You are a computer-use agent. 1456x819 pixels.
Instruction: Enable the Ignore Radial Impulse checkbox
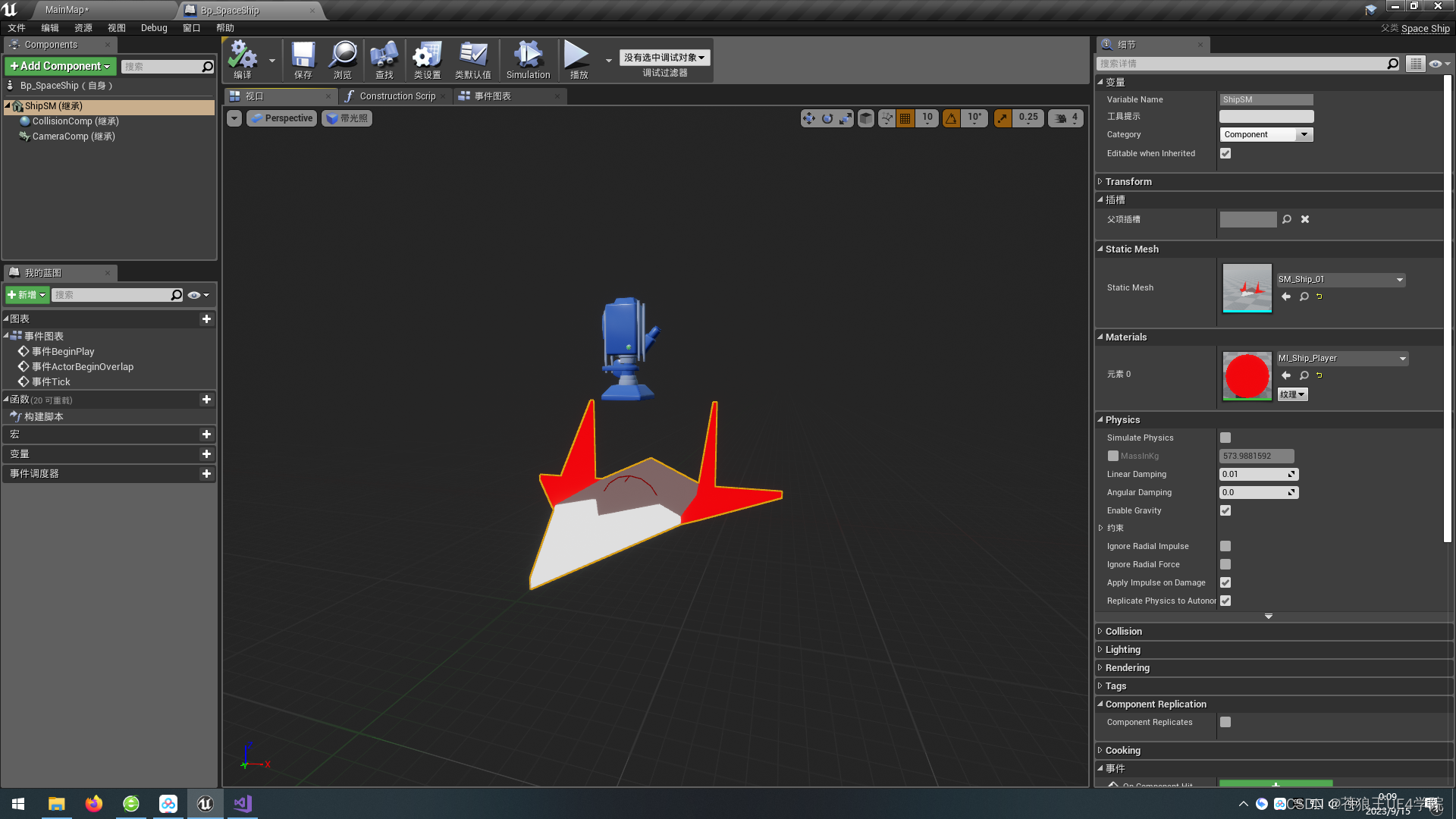click(1225, 546)
